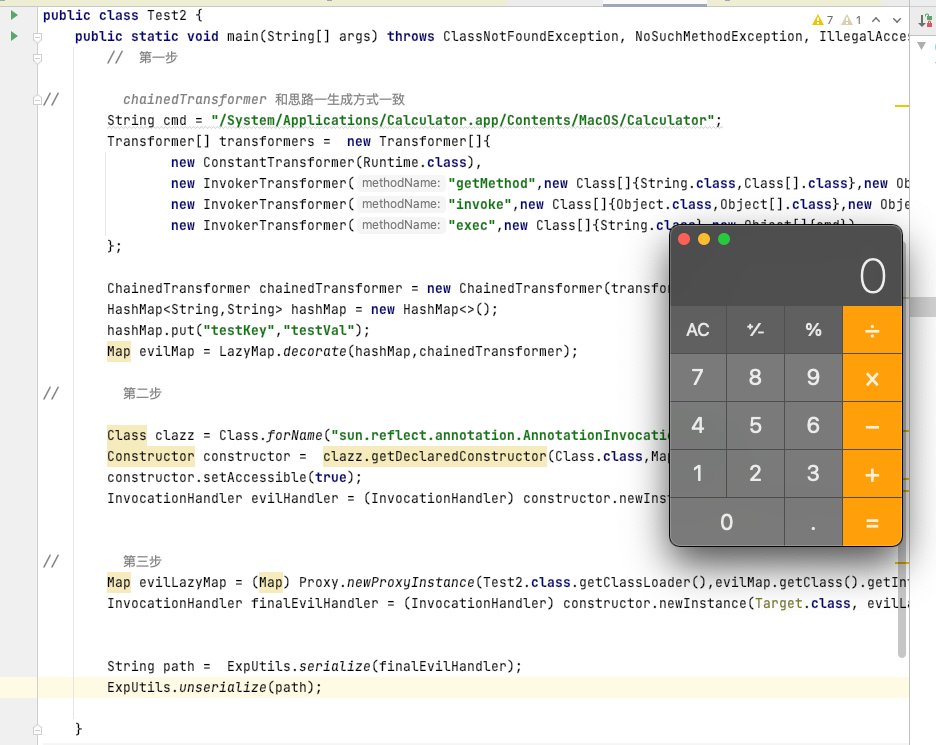Viewport: 936px width, 745px height.
Task: Collapse the gray triangle in the right side panel
Action: tap(922, 45)
